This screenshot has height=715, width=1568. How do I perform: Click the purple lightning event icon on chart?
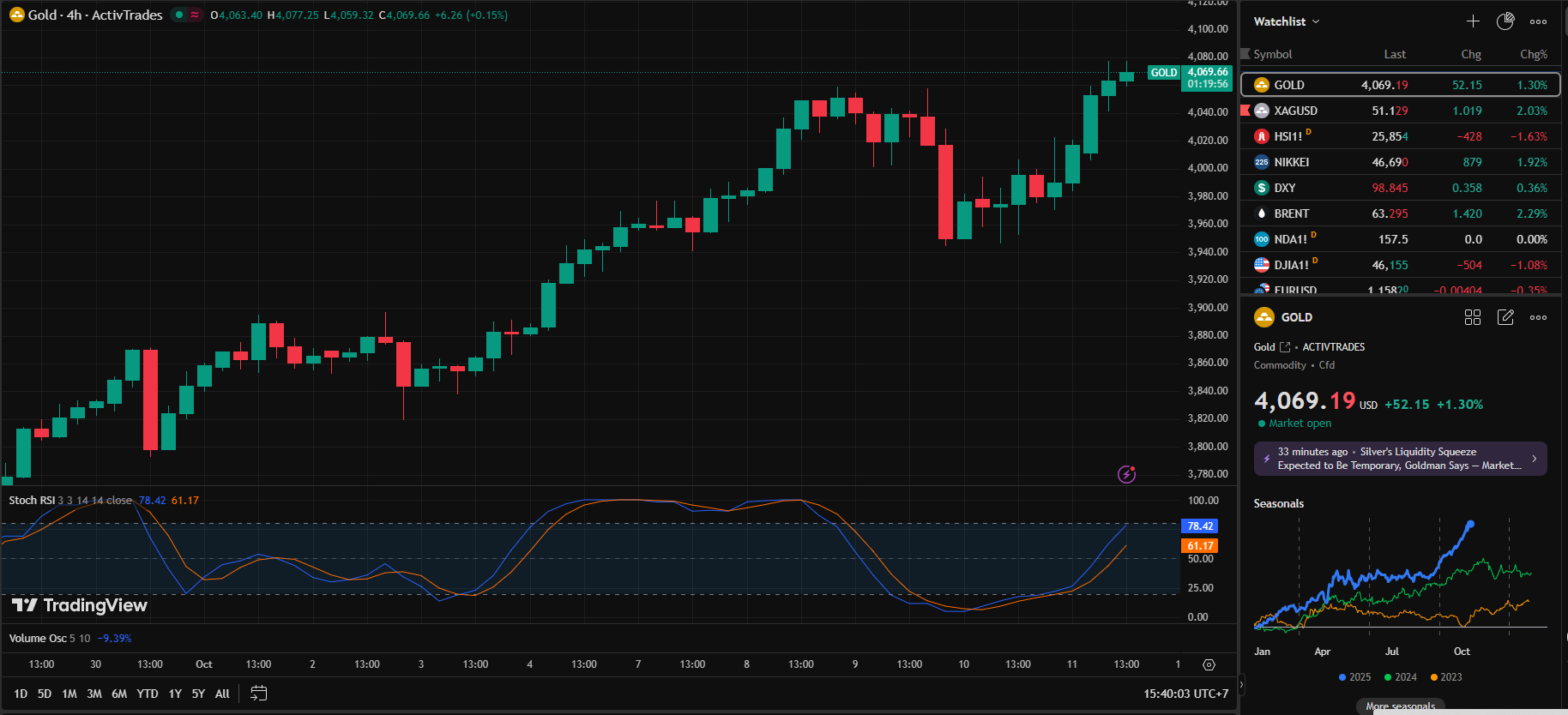[1127, 474]
